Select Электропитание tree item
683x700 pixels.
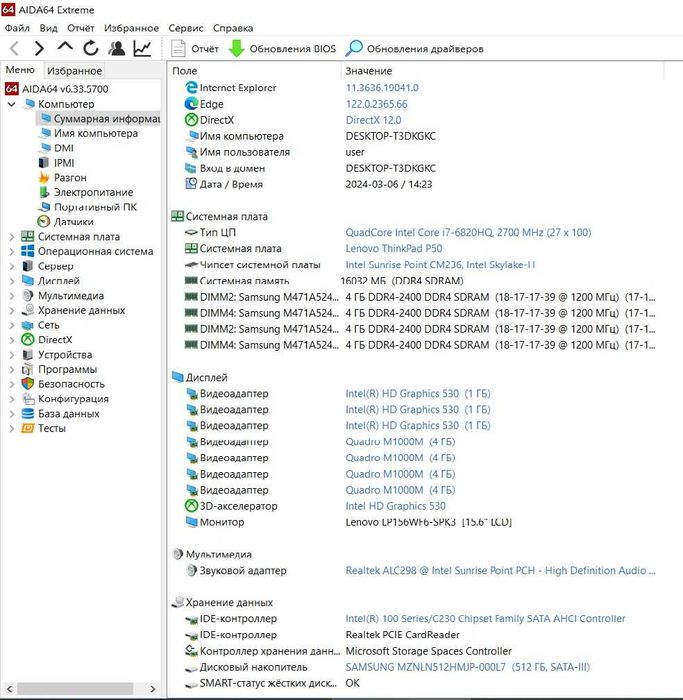point(93,192)
